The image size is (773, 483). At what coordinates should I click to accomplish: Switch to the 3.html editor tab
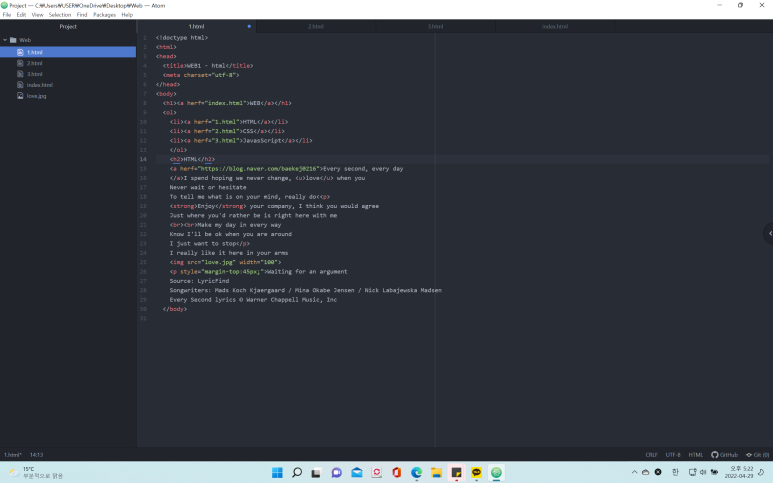point(435,27)
